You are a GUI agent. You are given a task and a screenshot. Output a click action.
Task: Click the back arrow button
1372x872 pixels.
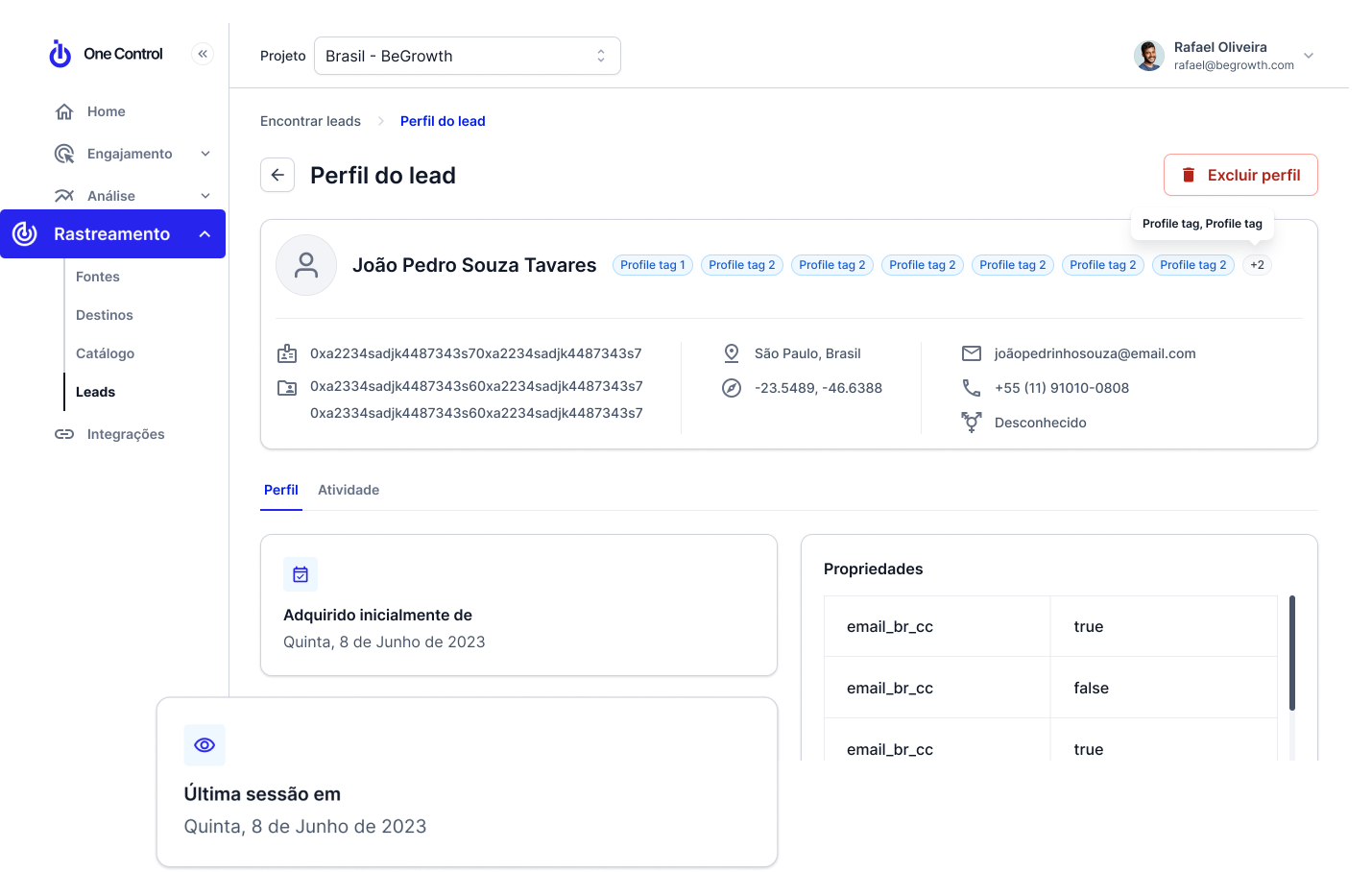click(x=277, y=175)
